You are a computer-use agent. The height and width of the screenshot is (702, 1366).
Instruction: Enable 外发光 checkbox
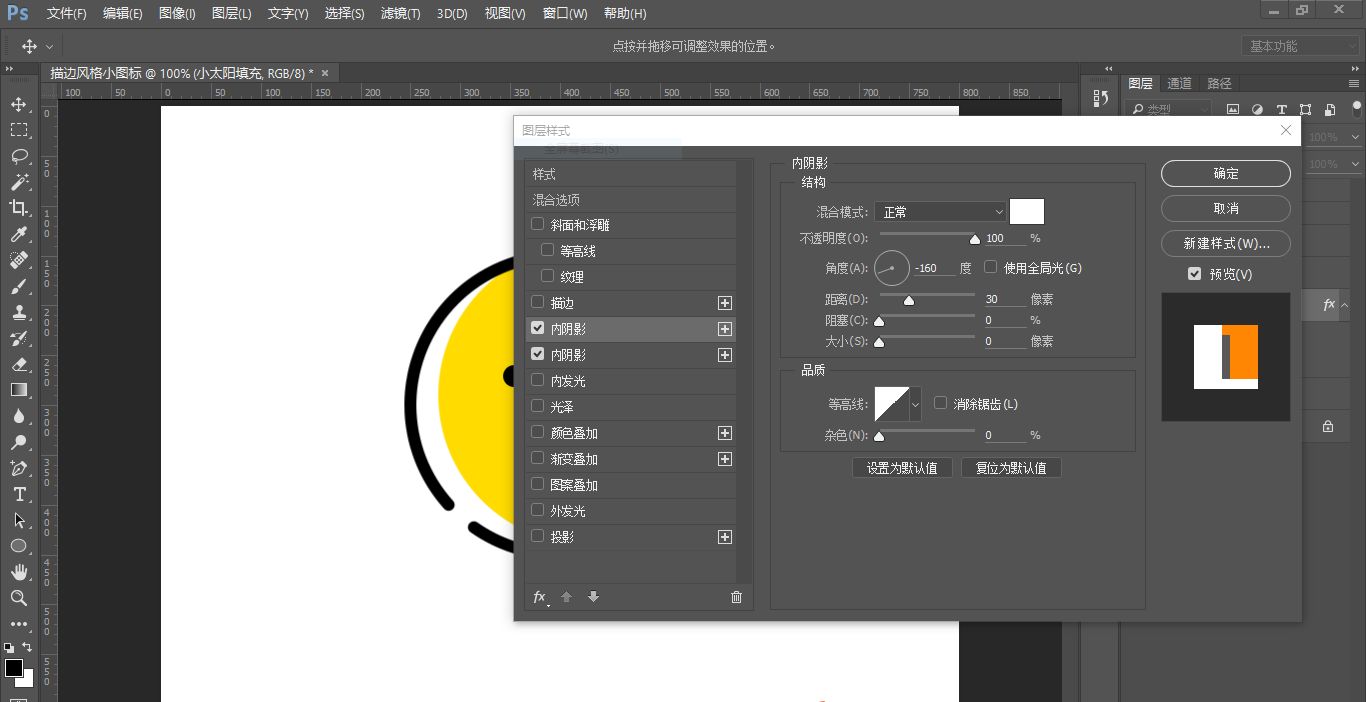point(538,511)
